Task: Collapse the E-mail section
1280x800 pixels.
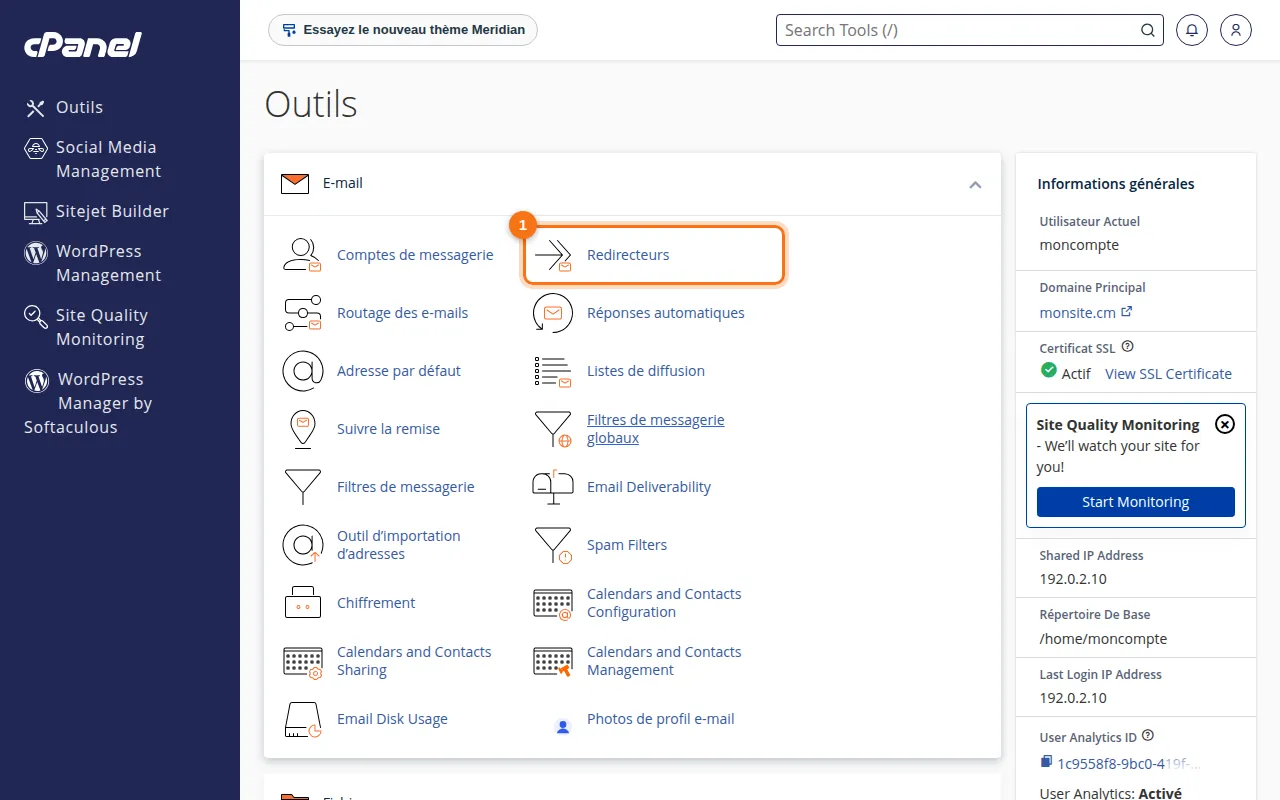Action: coord(975,184)
